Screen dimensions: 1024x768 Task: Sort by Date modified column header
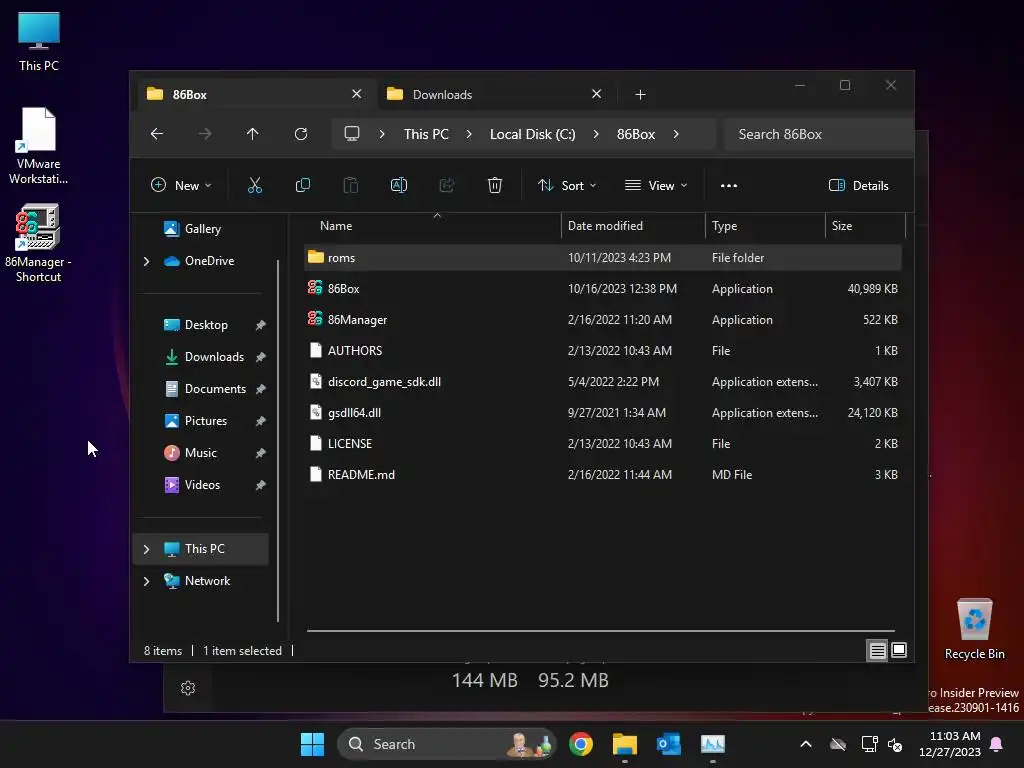[633, 226]
